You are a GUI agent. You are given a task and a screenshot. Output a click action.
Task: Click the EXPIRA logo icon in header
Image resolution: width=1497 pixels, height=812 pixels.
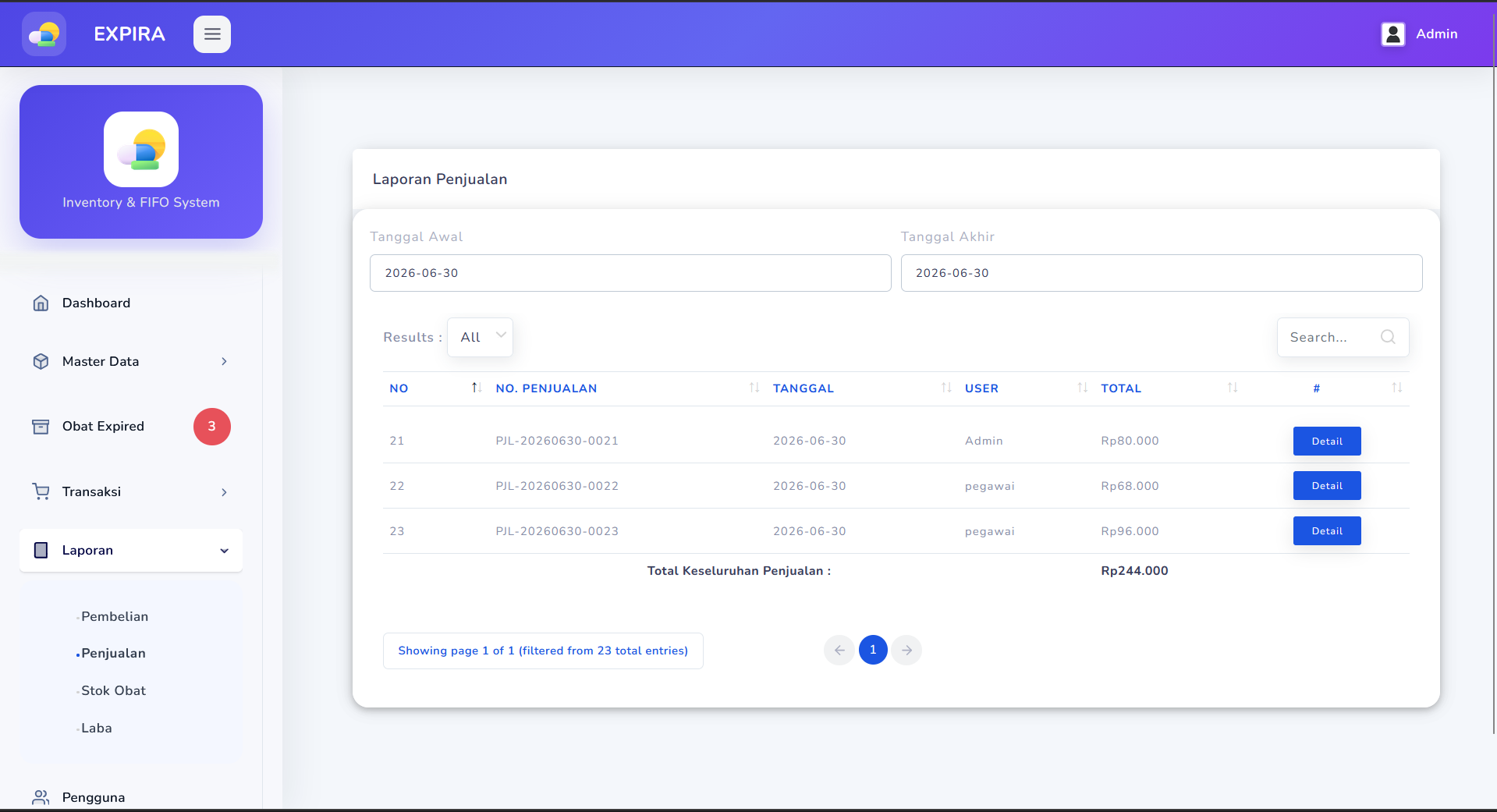(x=44, y=34)
